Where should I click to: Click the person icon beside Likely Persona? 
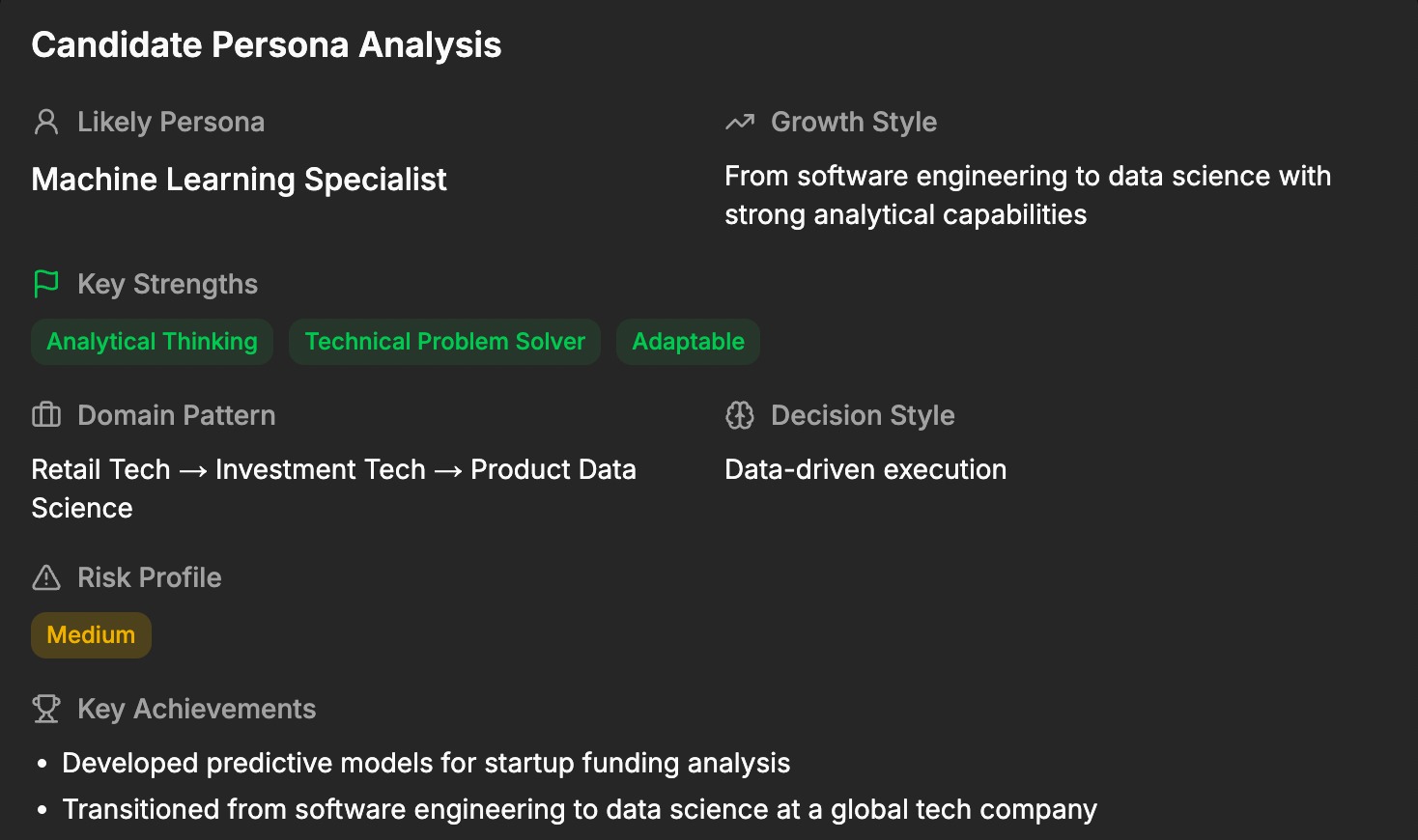pyautogui.click(x=46, y=122)
